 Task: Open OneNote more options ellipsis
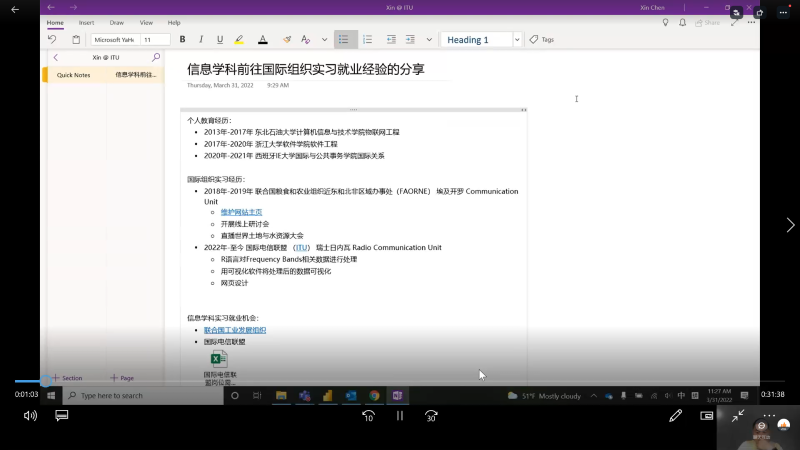pos(752,22)
